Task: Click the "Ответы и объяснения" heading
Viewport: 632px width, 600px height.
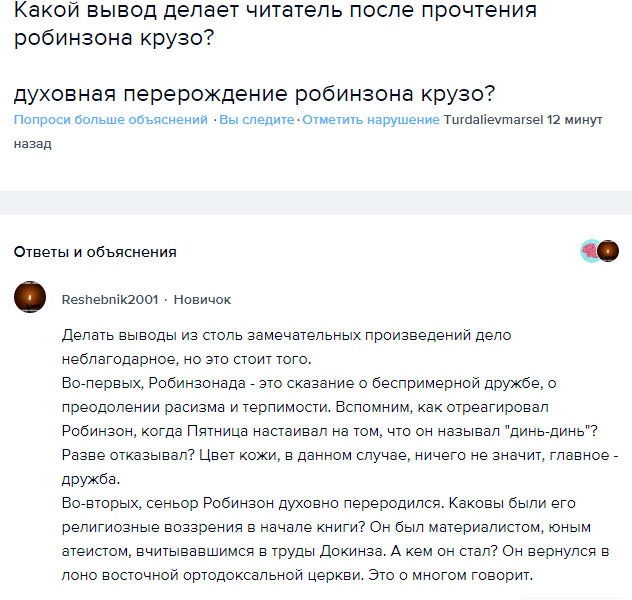Action: 95,252
